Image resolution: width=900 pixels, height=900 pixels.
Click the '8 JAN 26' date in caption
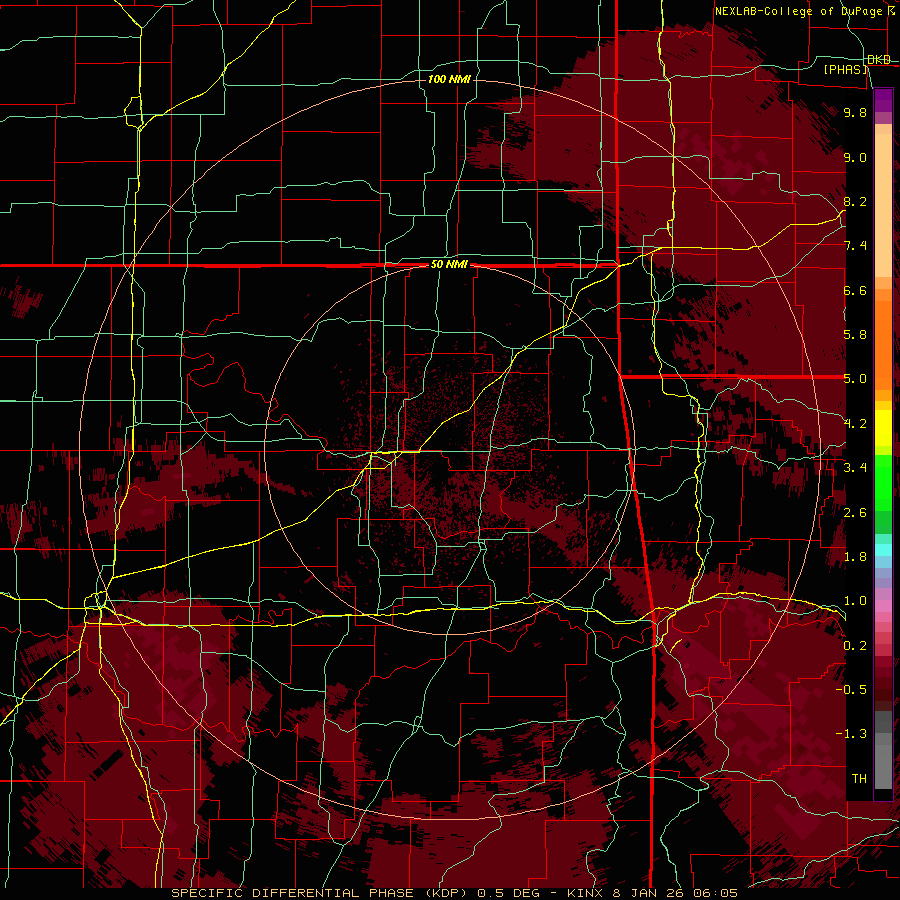(x=648, y=893)
